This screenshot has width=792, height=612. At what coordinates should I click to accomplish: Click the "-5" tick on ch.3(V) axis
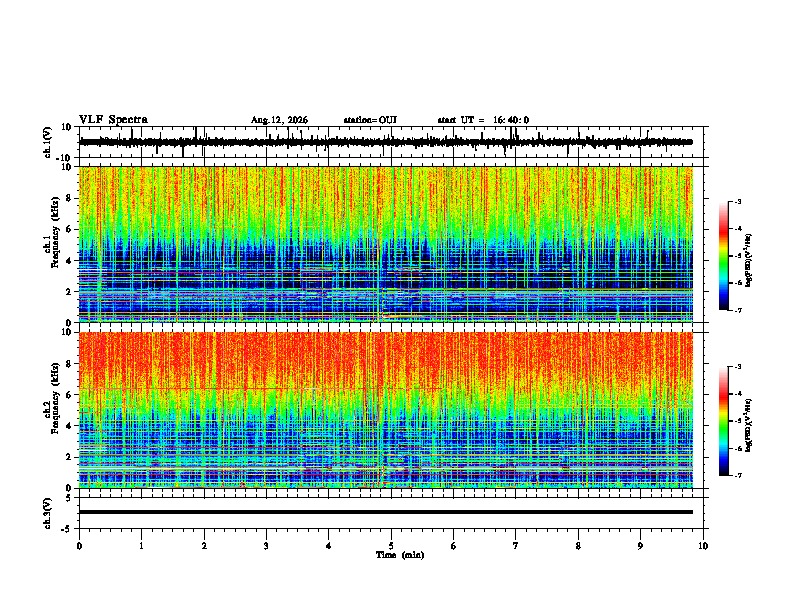[x=67, y=529]
